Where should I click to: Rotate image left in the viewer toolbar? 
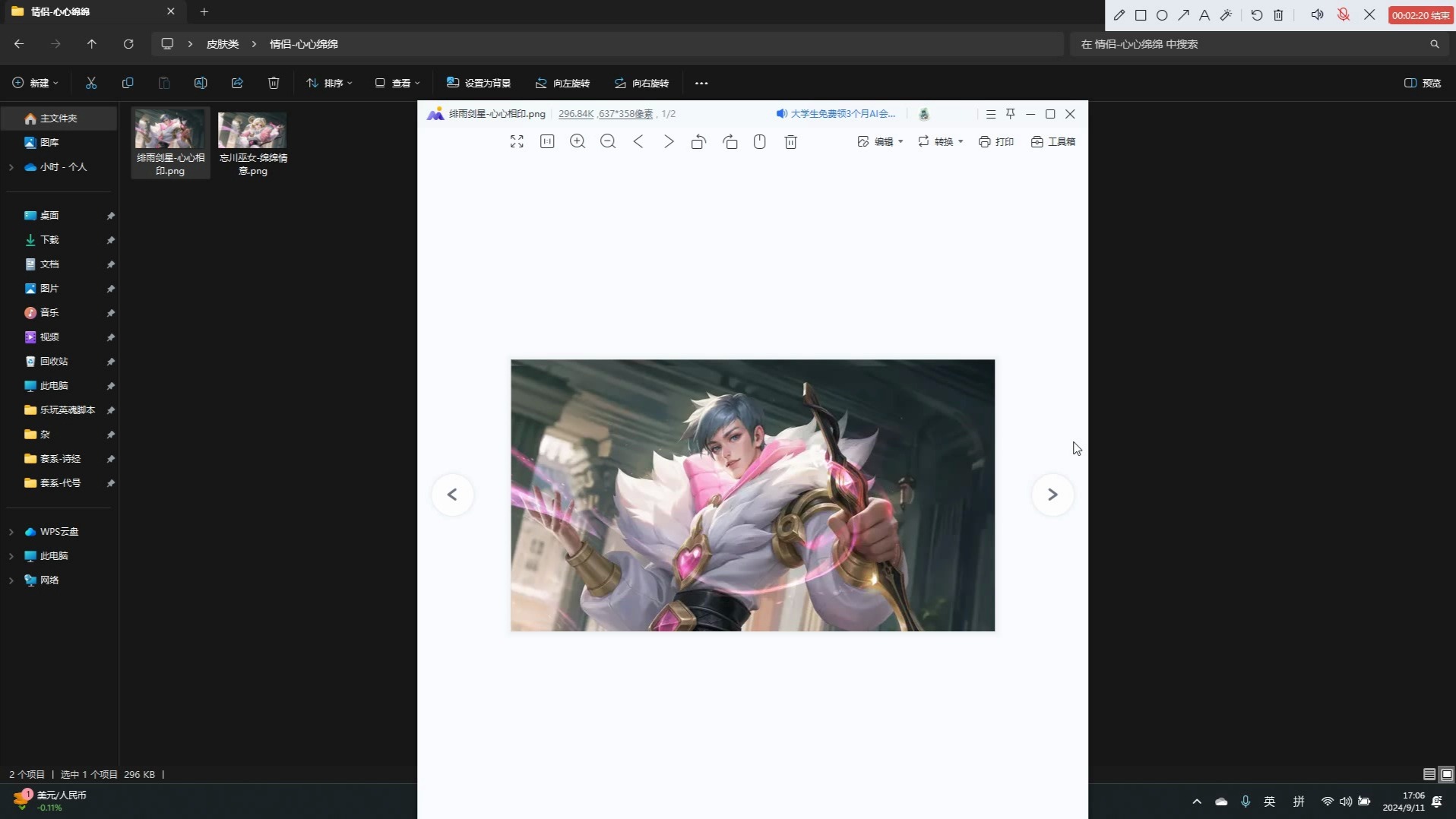pos(699,141)
